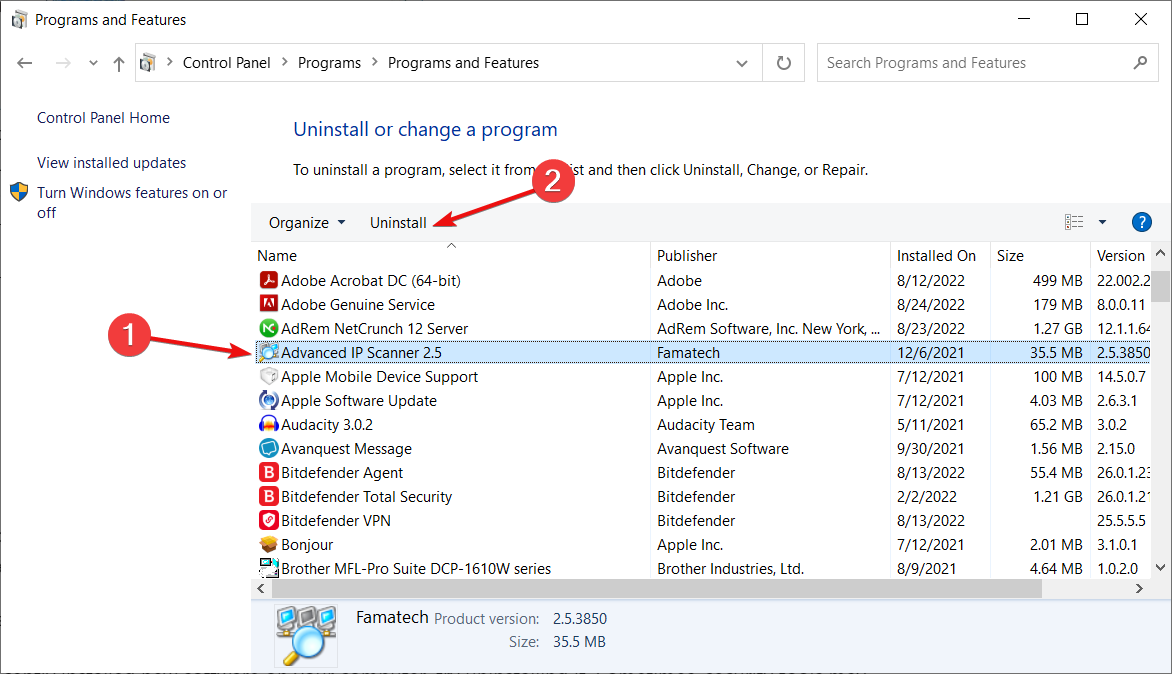The height and width of the screenshot is (674, 1172).
Task: Click the Bonjour package icon
Action: coord(268,544)
